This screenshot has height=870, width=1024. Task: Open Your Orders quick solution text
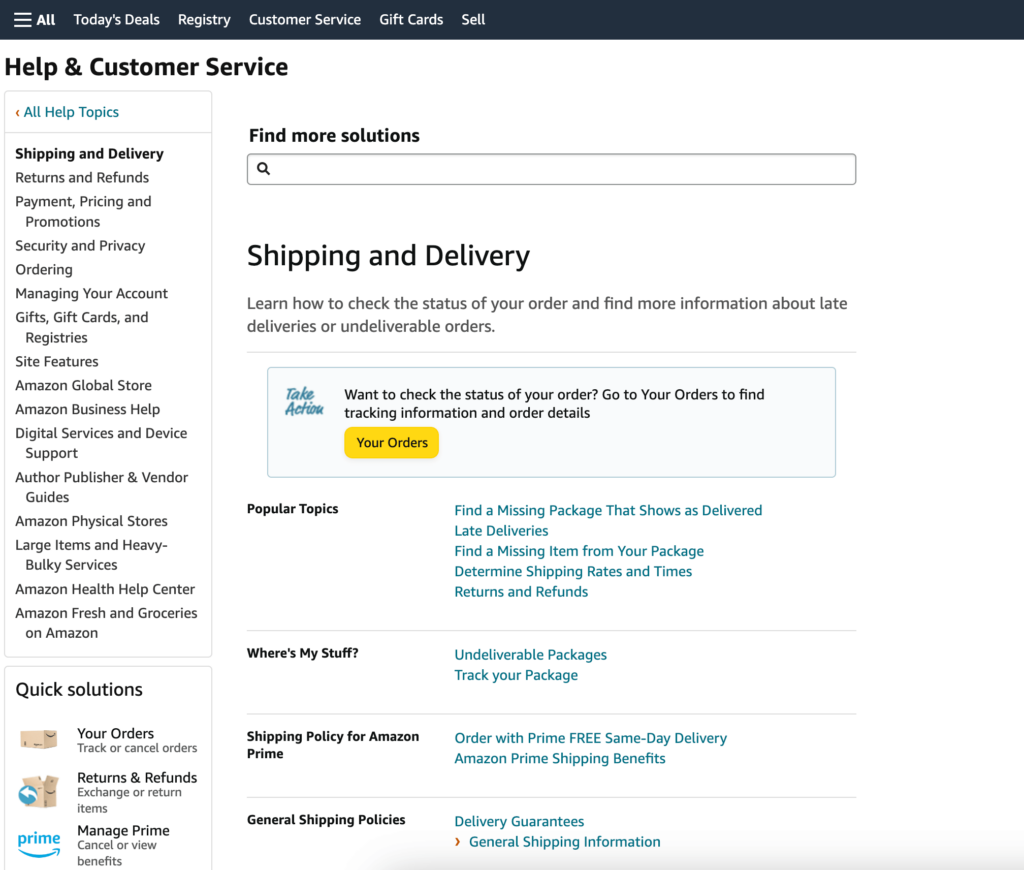pyautogui.click(x=136, y=740)
